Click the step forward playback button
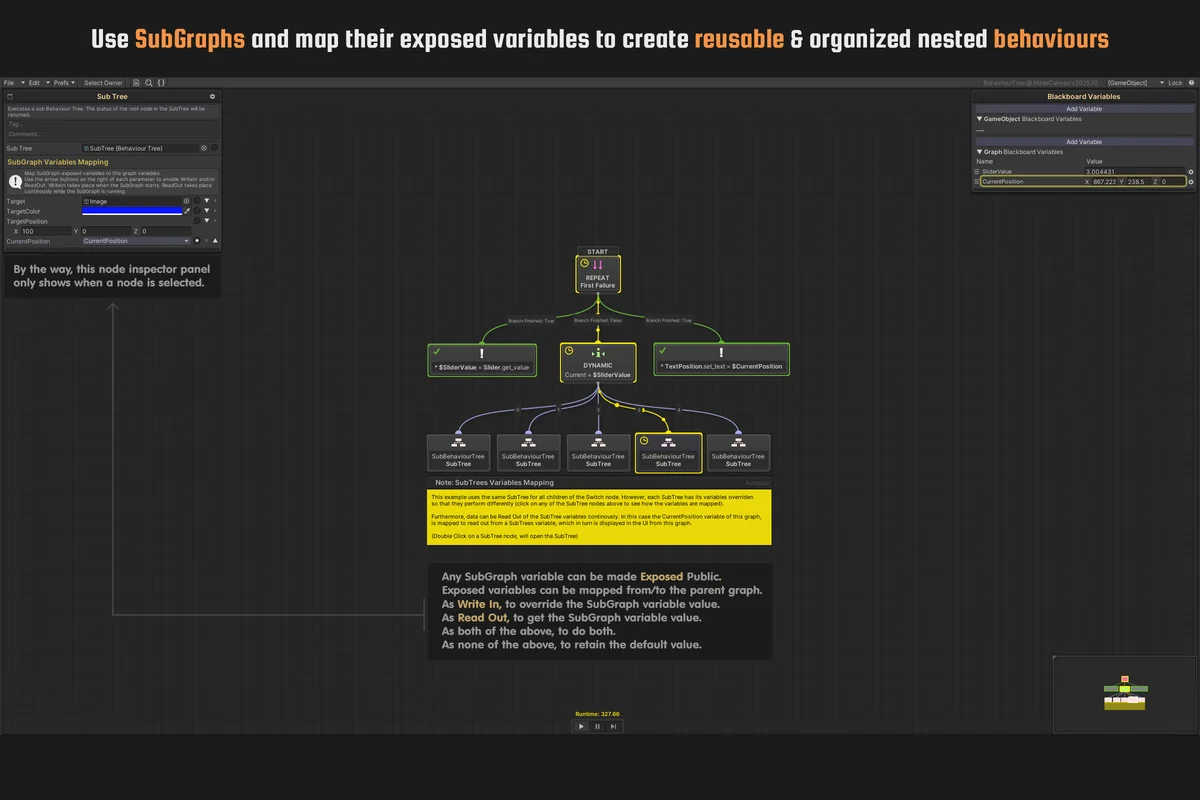1200x800 pixels. point(613,726)
